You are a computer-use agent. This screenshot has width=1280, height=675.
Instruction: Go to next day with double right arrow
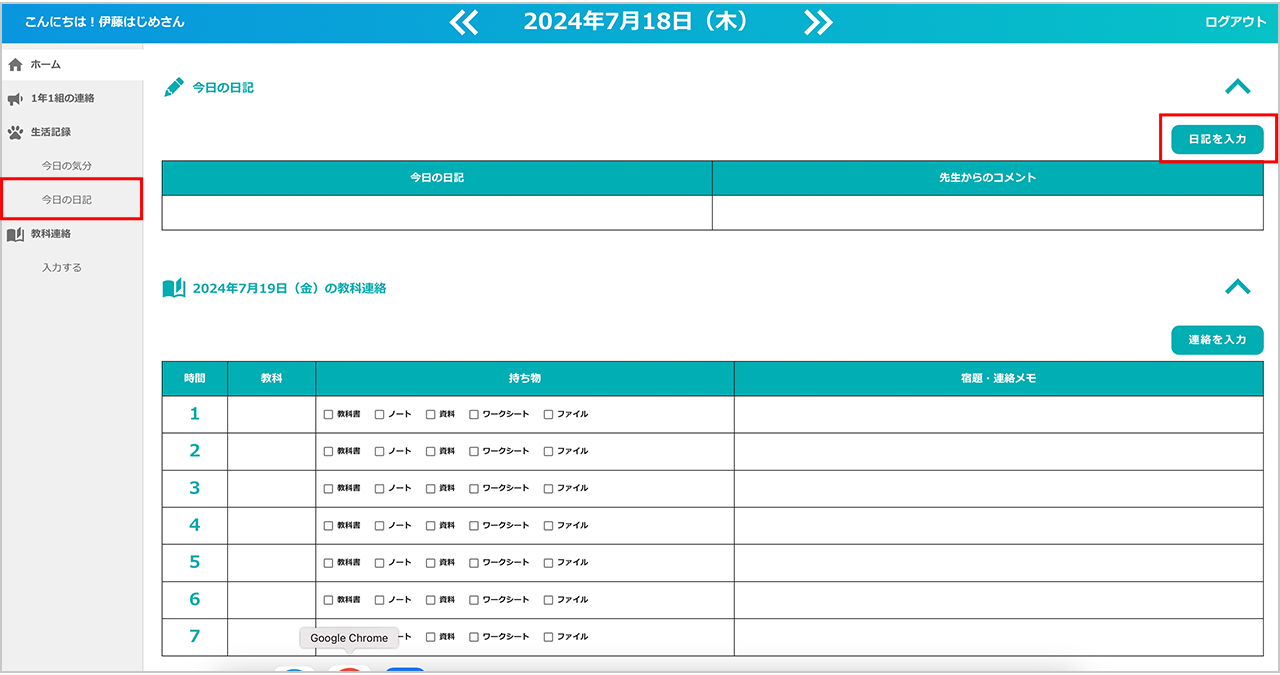click(818, 22)
